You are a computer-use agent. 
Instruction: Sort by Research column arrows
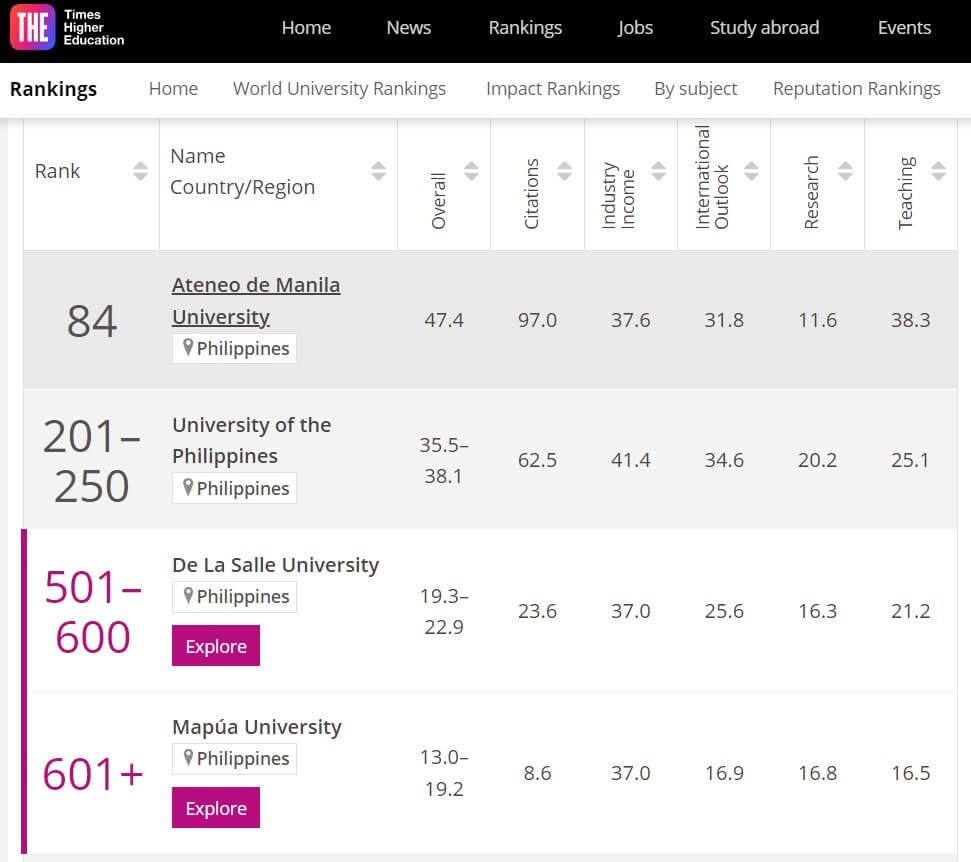click(x=845, y=171)
